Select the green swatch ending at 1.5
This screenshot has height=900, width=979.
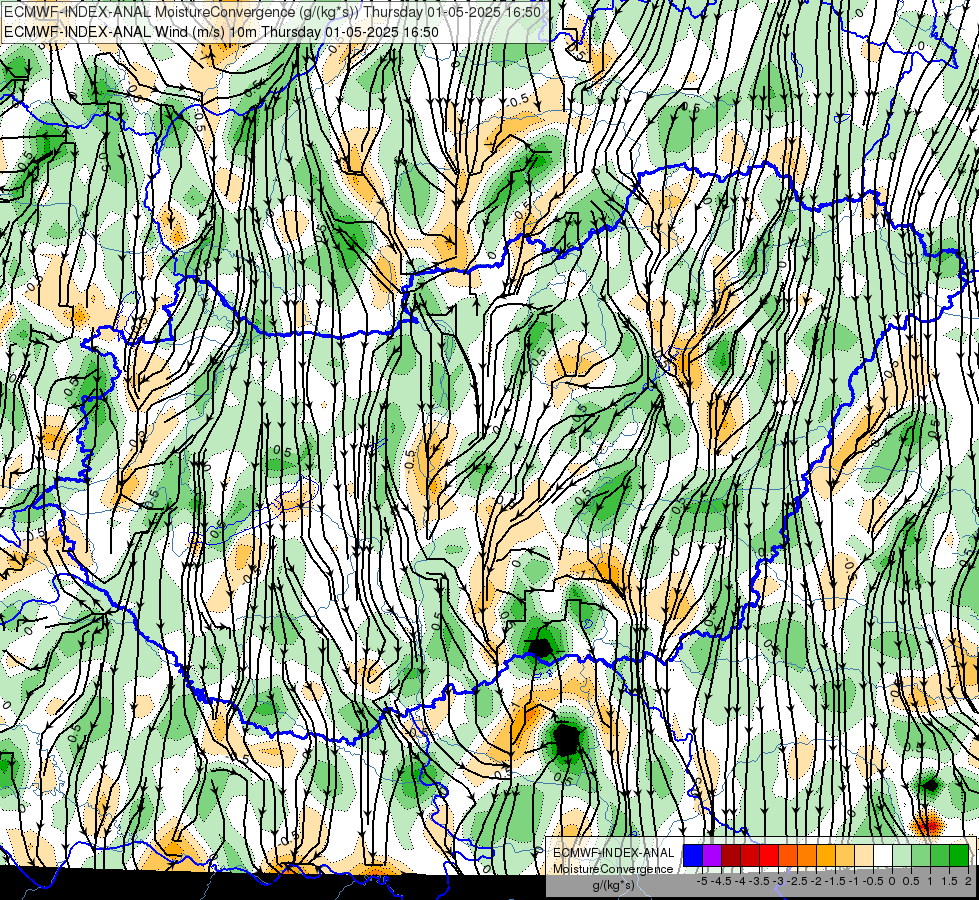(940, 855)
